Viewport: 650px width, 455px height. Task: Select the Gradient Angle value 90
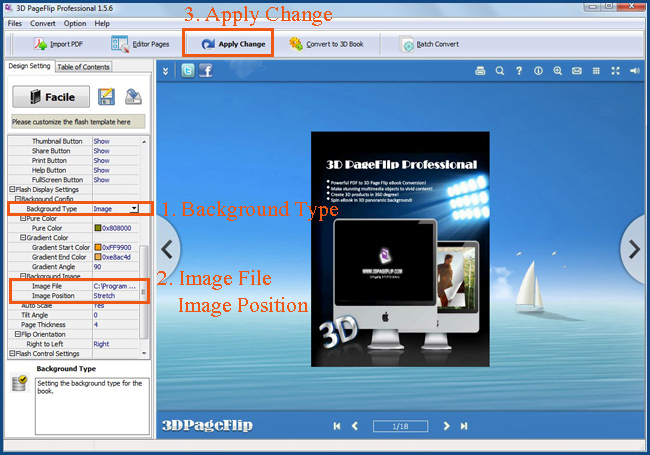[x=97, y=266]
